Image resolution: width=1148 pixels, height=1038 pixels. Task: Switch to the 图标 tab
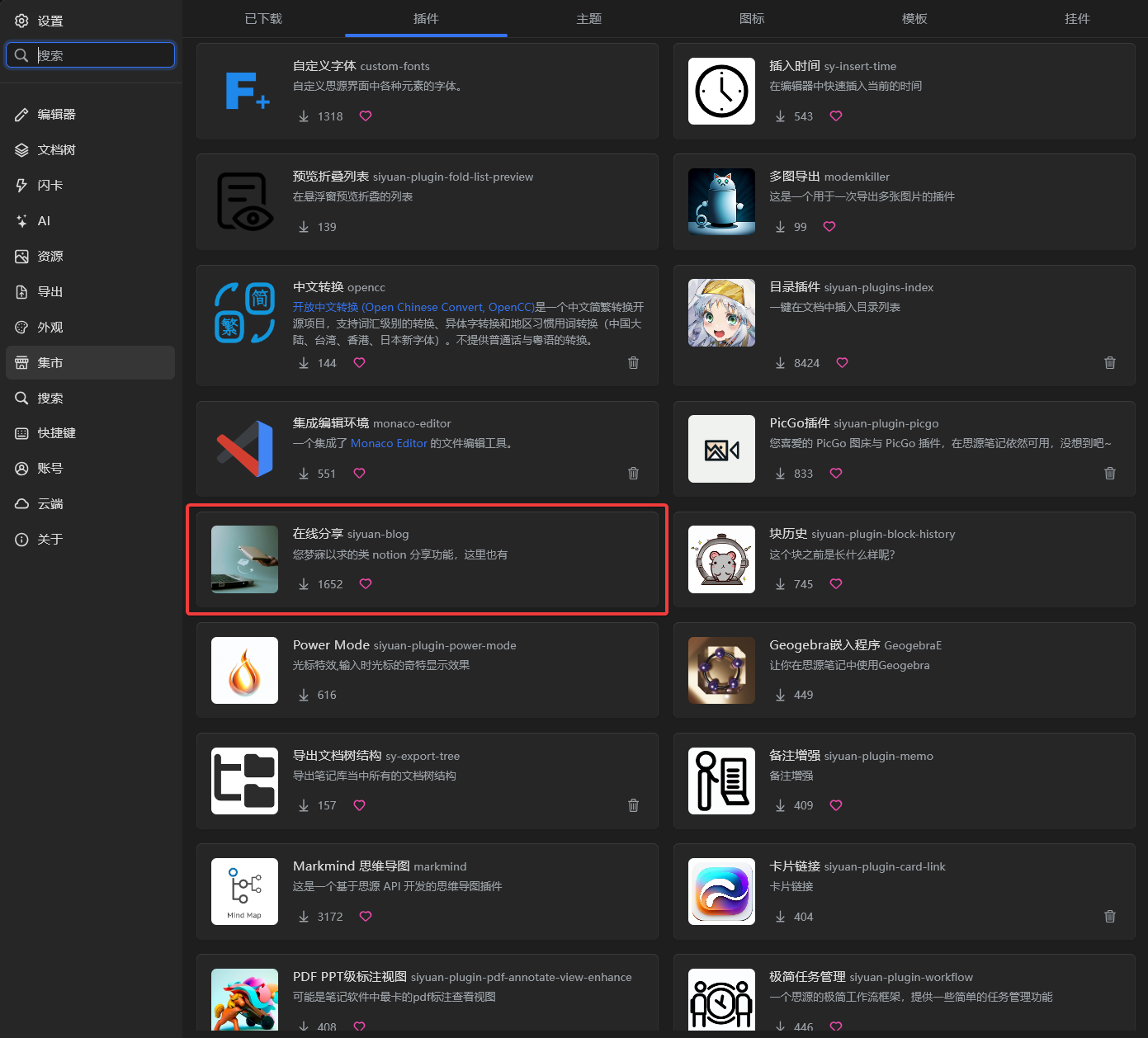point(752,19)
